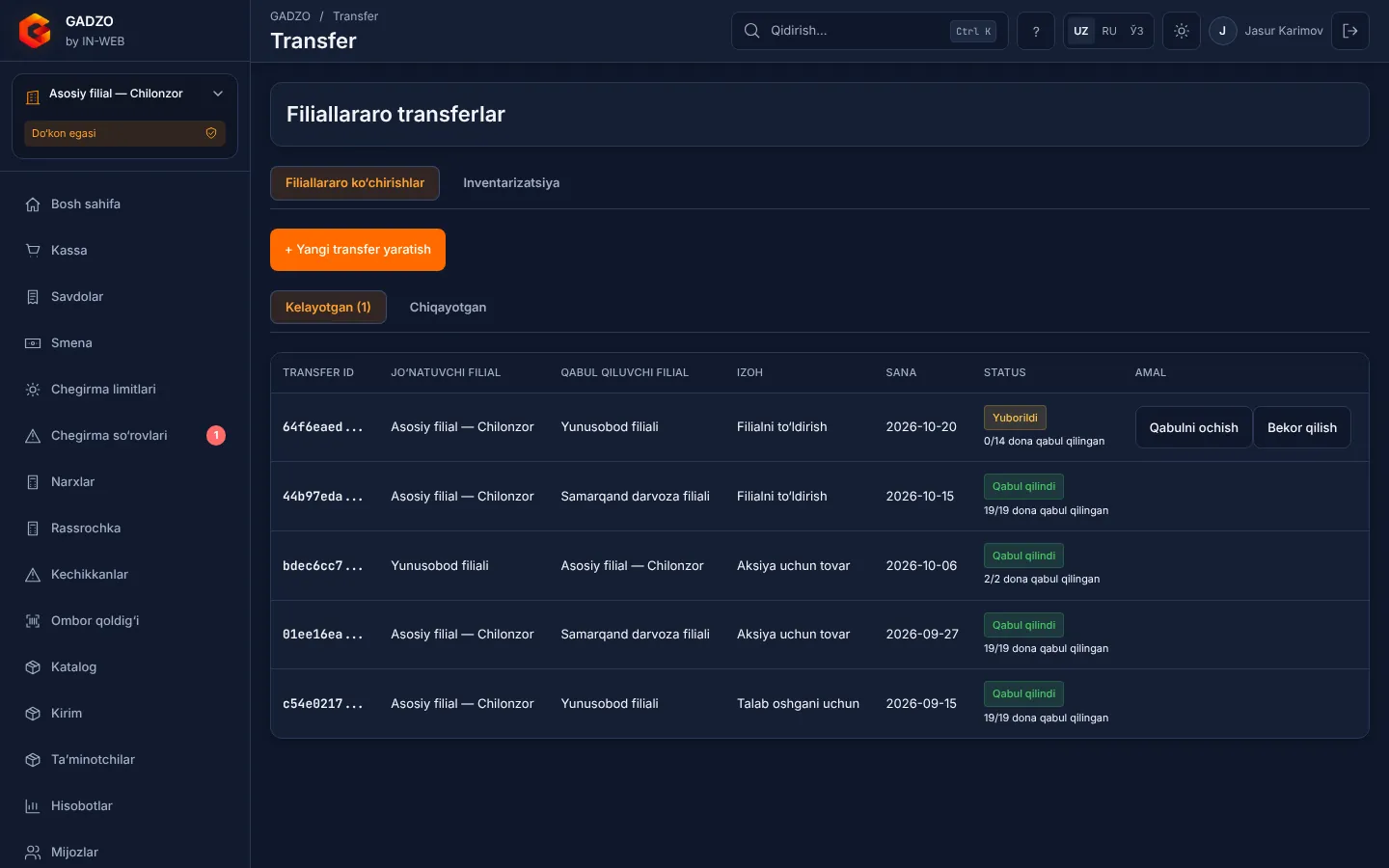Click transfer ID bdec6cc7

(x=322, y=566)
